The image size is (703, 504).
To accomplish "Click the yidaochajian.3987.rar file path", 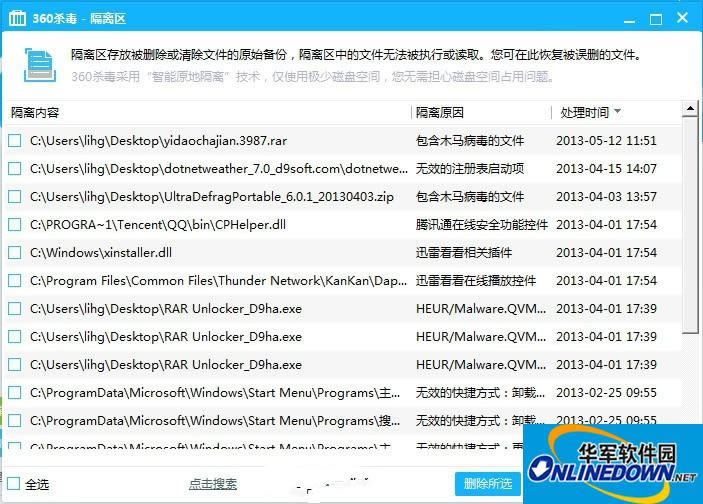I will (158, 141).
